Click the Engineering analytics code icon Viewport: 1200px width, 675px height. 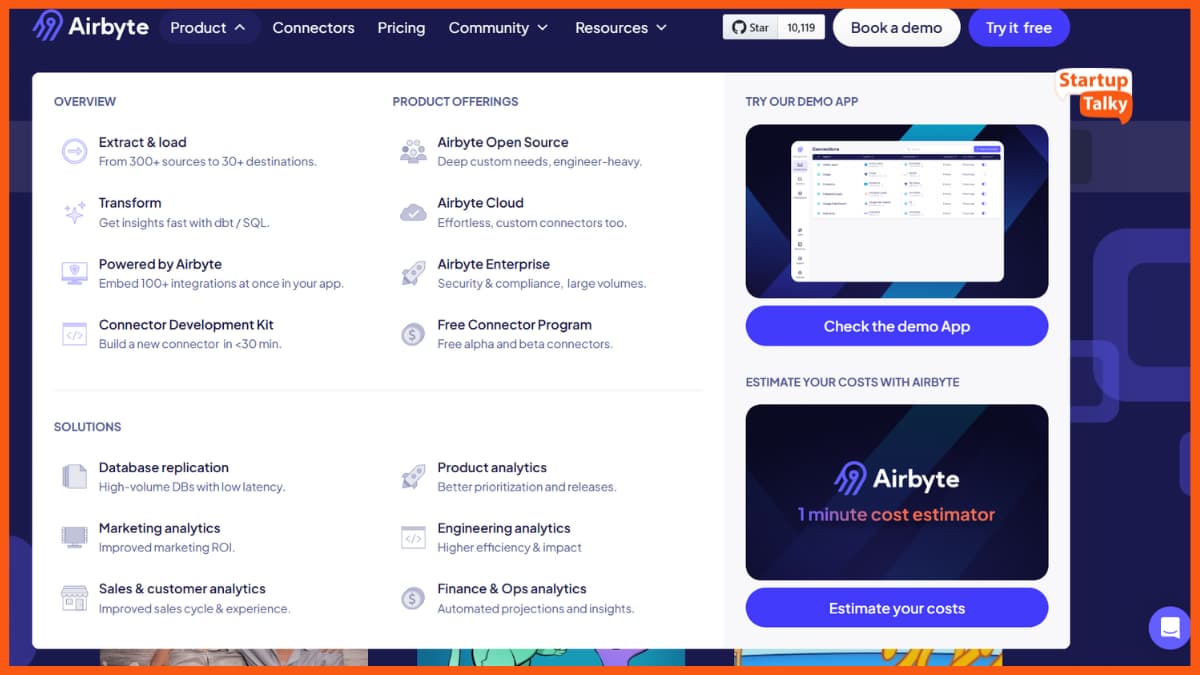point(413,537)
